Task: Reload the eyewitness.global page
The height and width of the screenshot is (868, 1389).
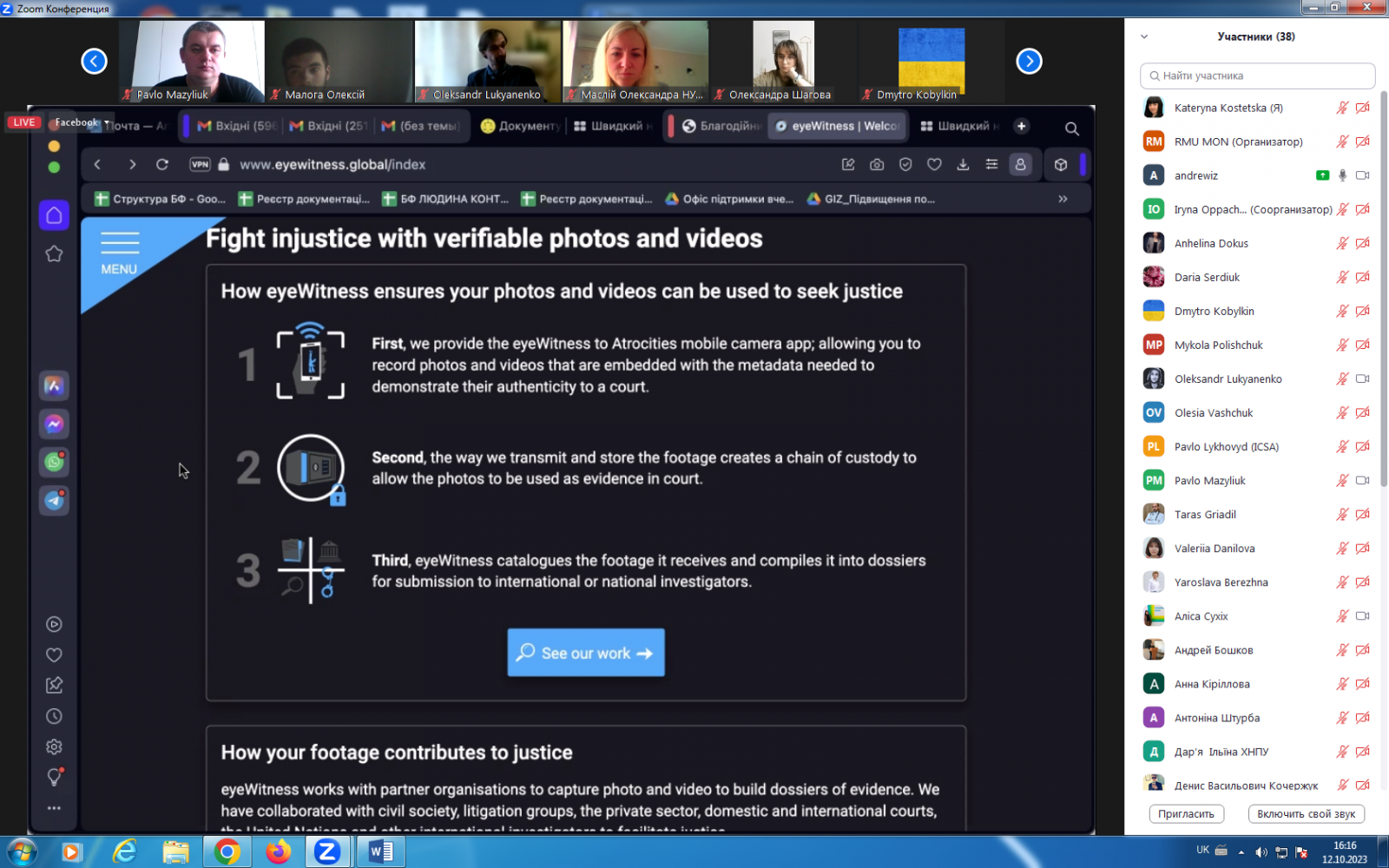Action: coord(162,165)
